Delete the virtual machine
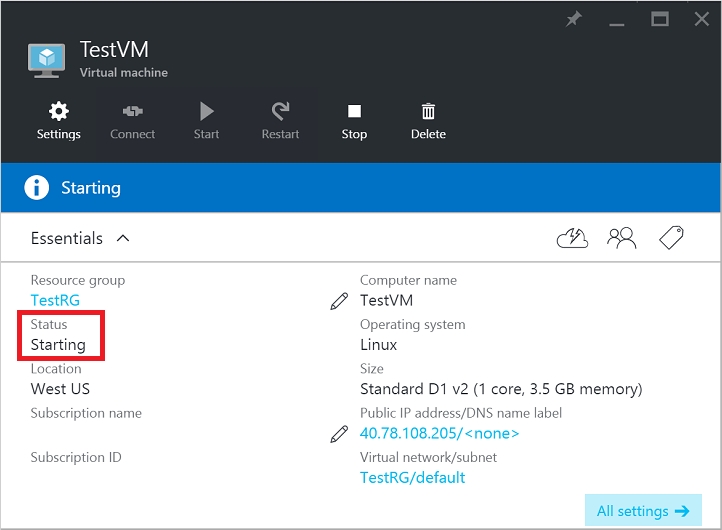Viewport: 722px width, 530px height. 428,120
